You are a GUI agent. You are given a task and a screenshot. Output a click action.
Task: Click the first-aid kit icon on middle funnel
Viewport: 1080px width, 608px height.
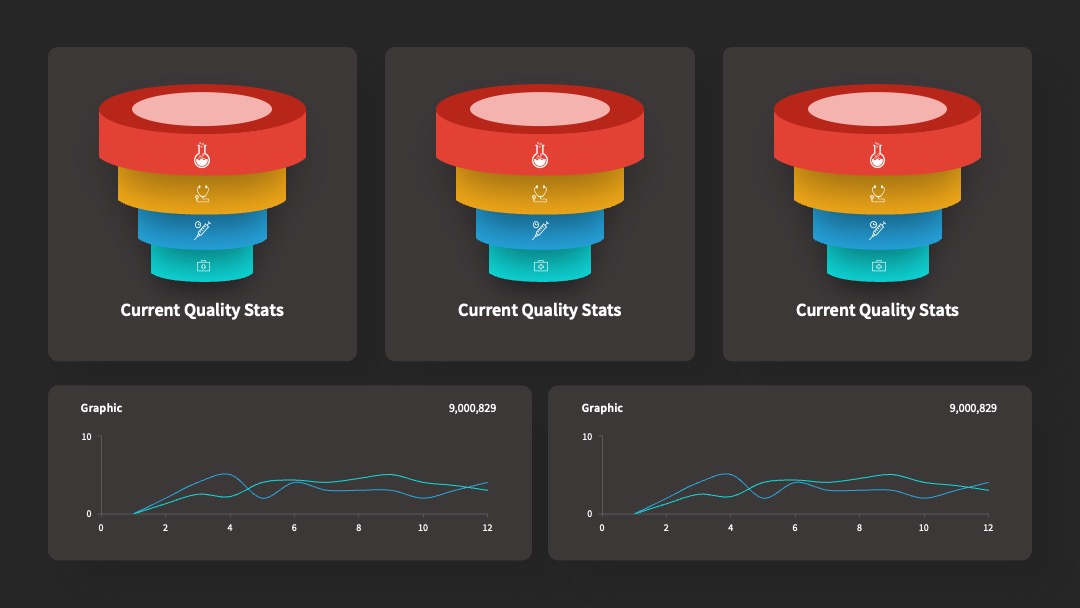click(541, 266)
